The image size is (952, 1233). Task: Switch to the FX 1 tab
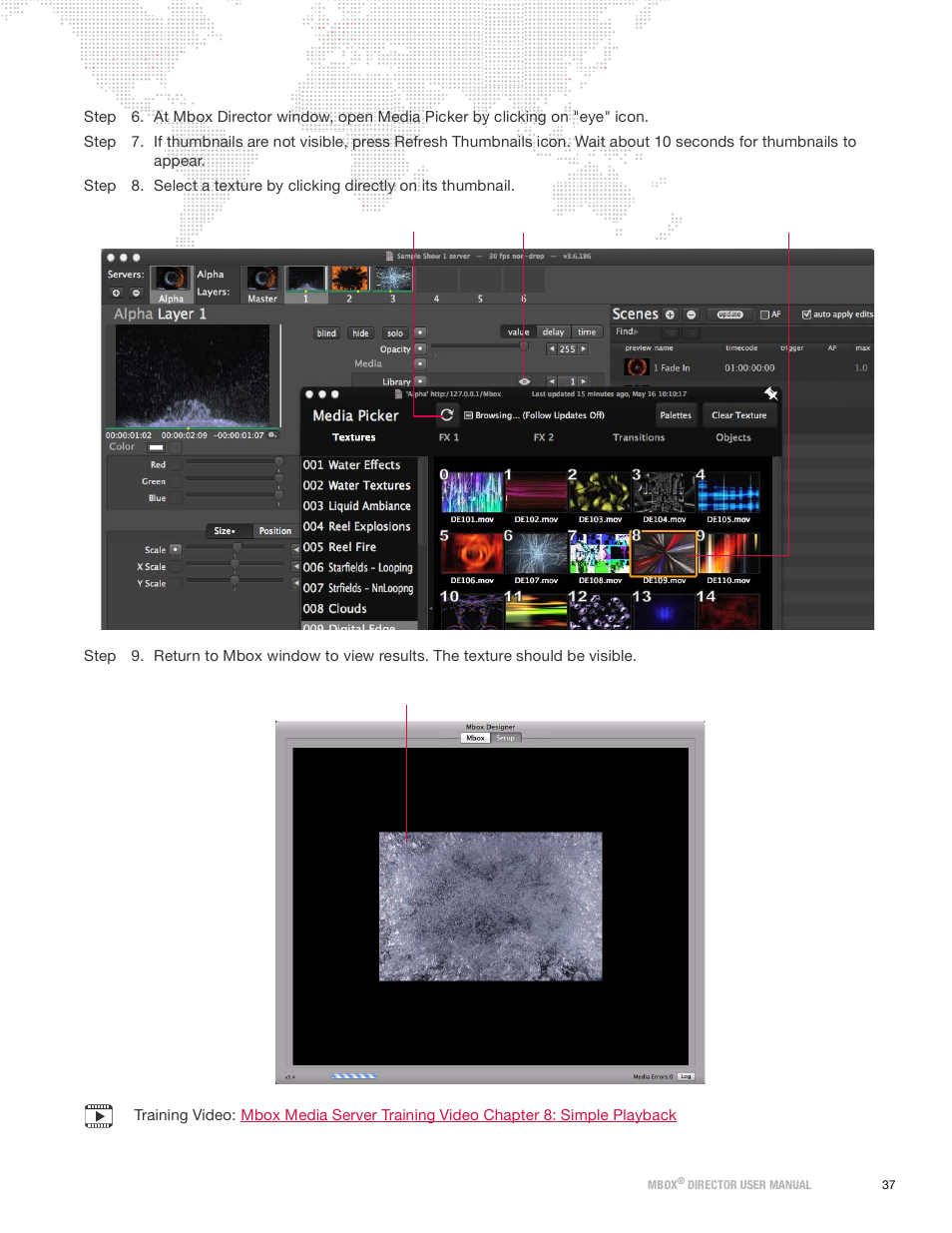tap(449, 437)
